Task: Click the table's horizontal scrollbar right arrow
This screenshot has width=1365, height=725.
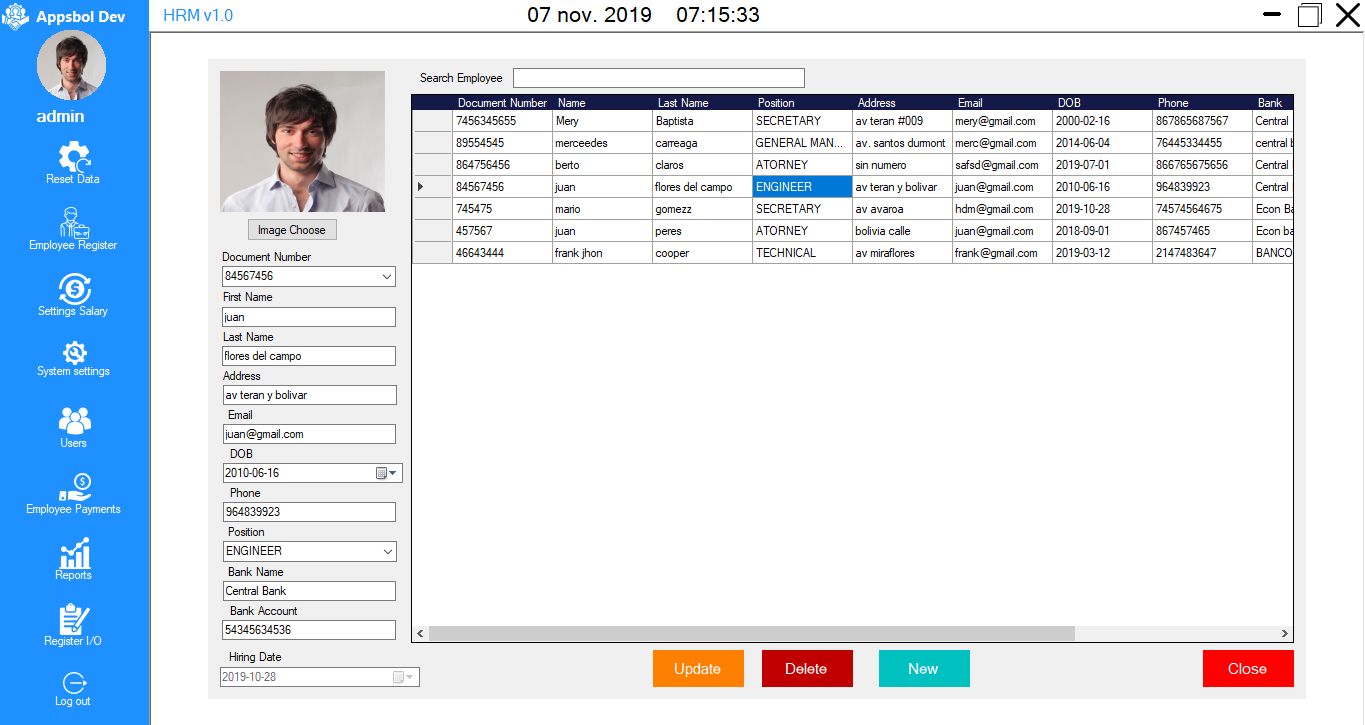Action: tap(1285, 634)
